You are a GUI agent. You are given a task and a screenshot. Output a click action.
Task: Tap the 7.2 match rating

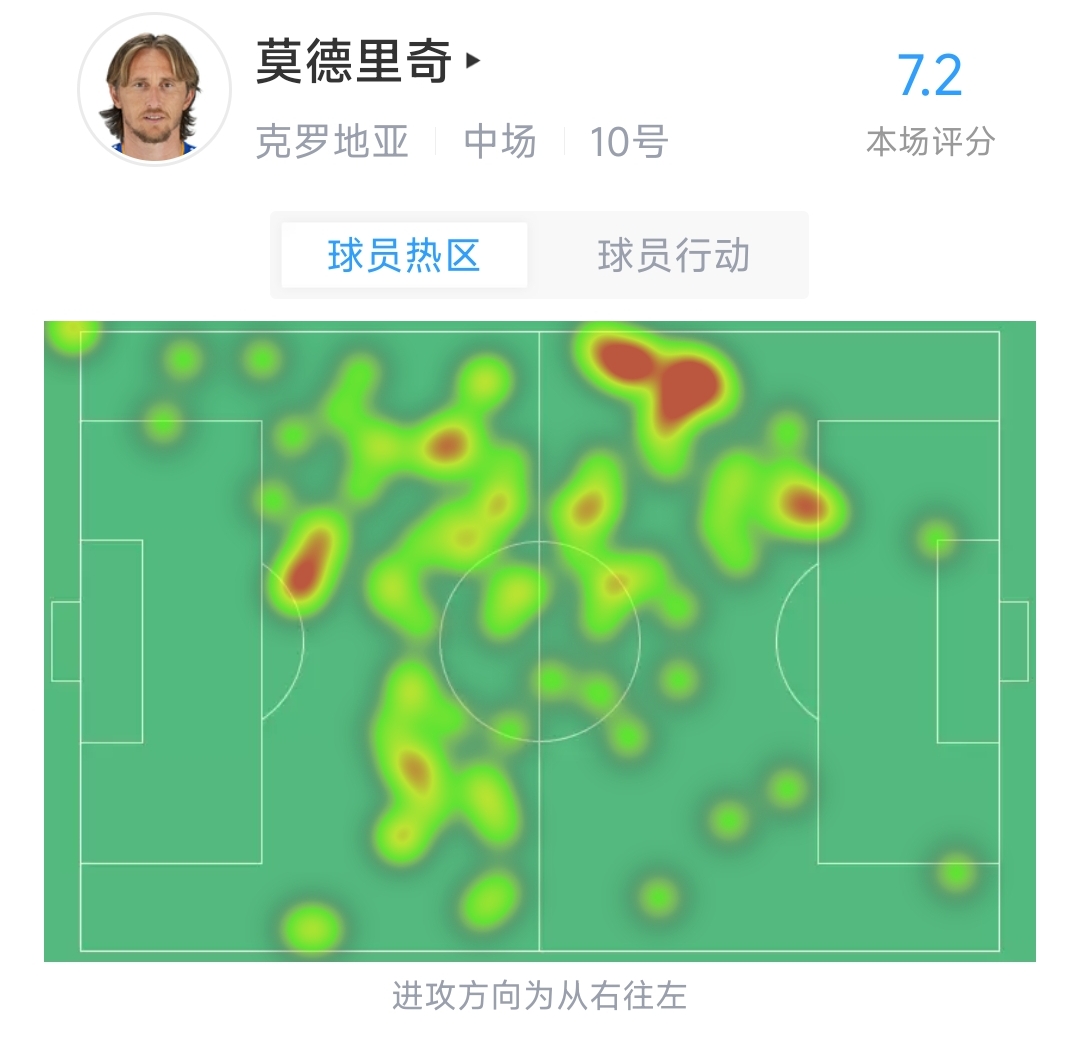click(x=929, y=76)
